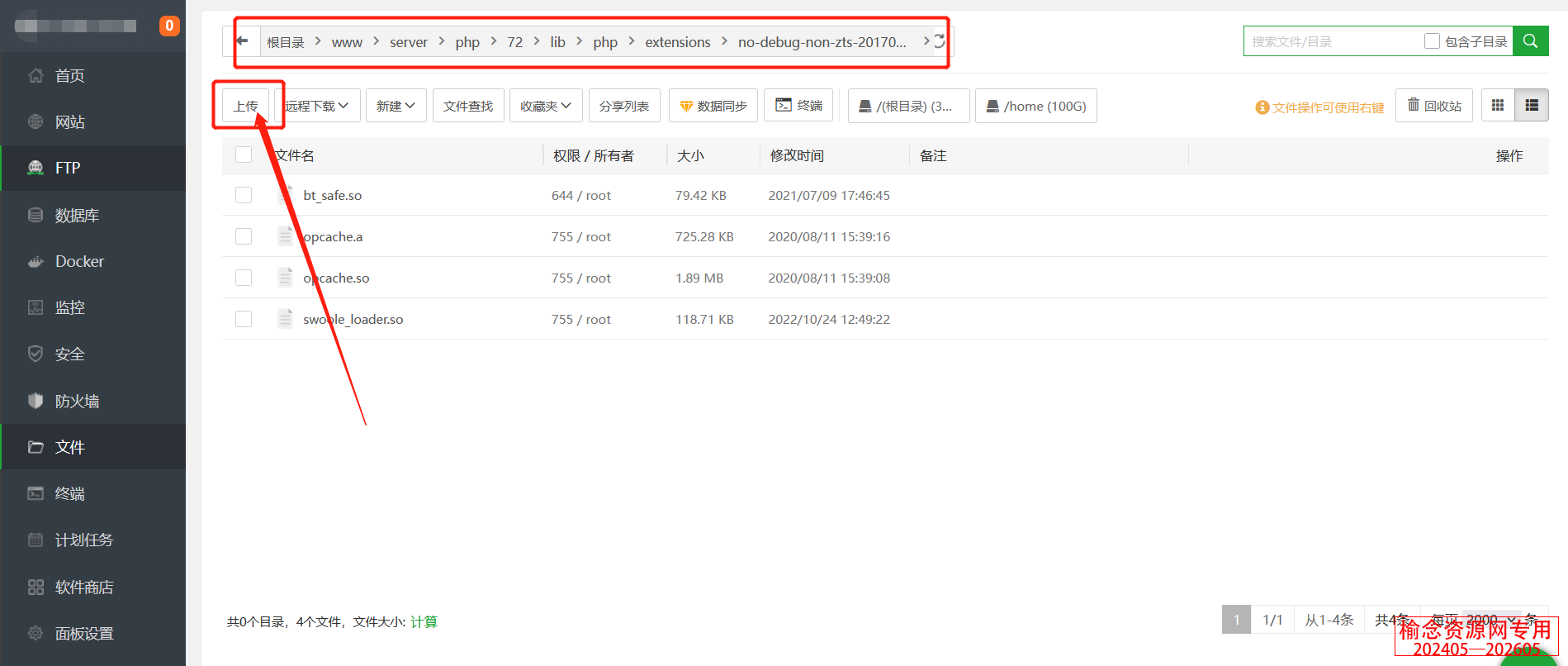Viewport: 1568px width, 666px height.
Task: Click the 文件查找 file search button
Action: click(x=468, y=106)
